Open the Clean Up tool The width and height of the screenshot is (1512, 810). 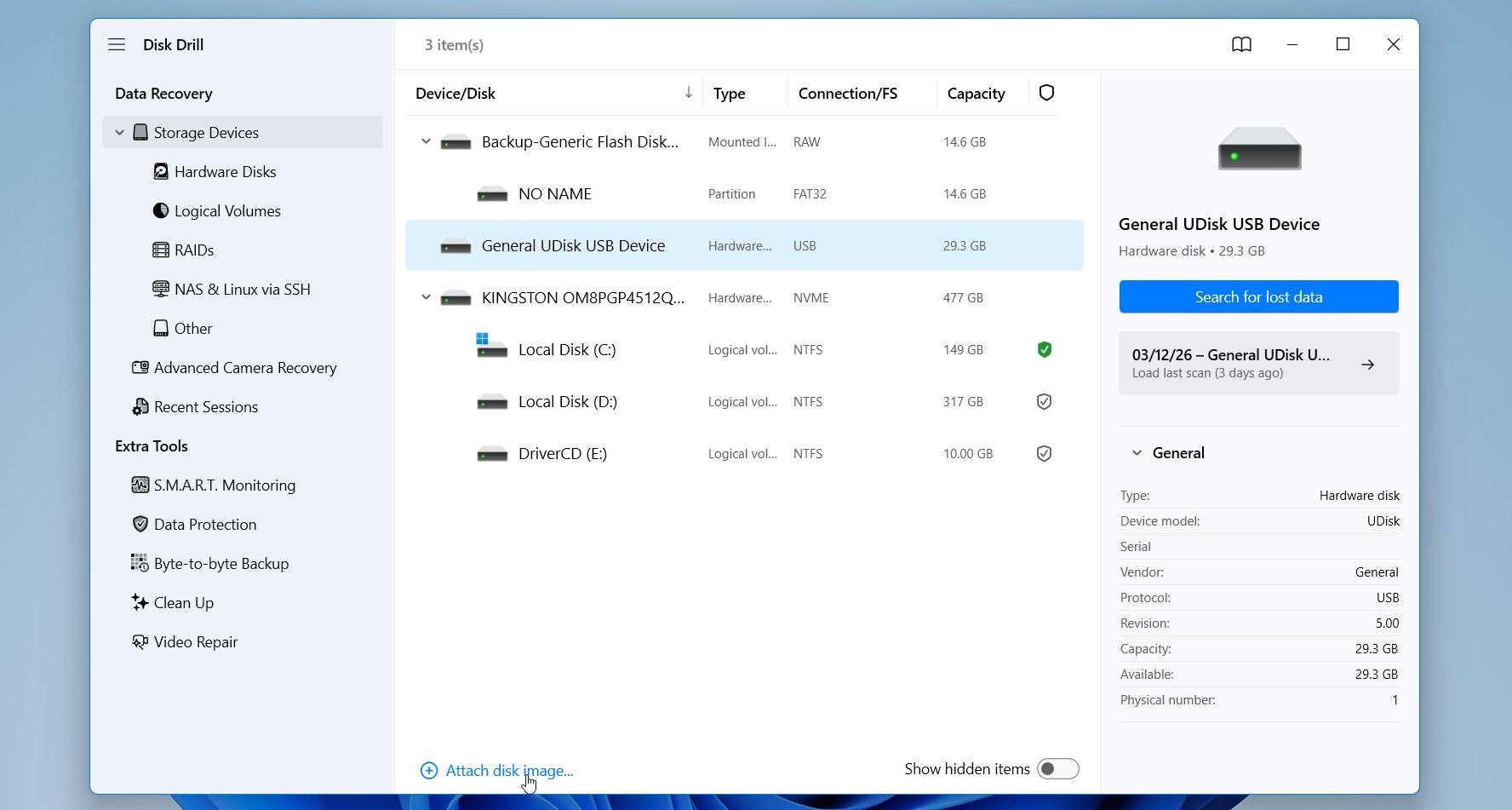pyautogui.click(x=183, y=603)
